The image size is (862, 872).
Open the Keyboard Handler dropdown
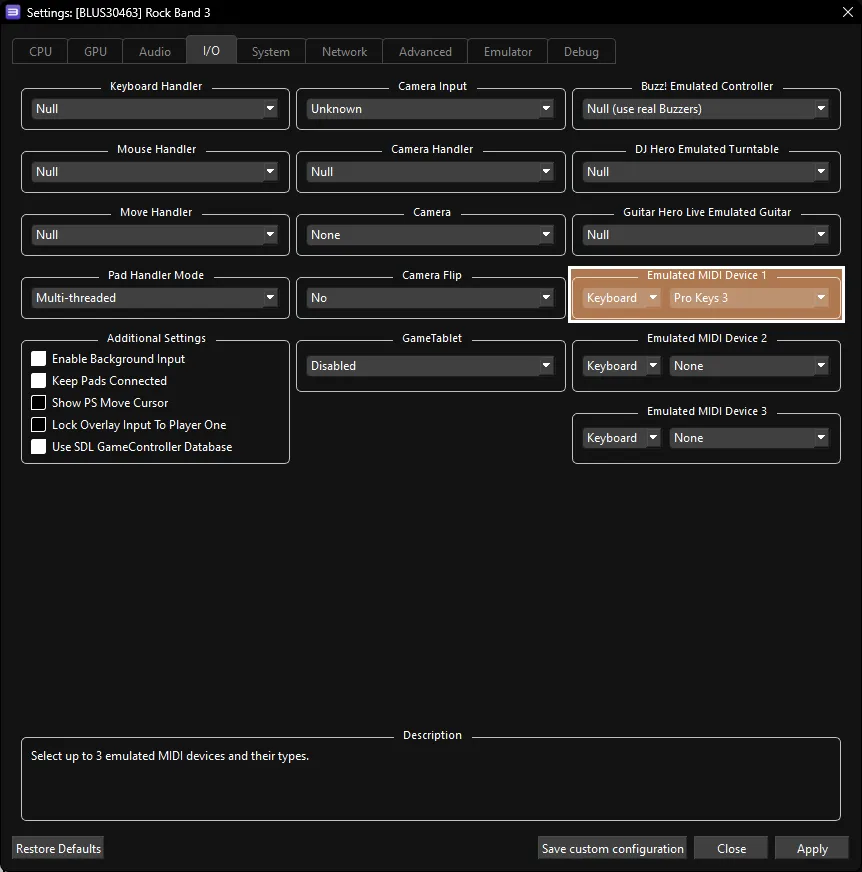pyautogui.click(x=155, y=109)
